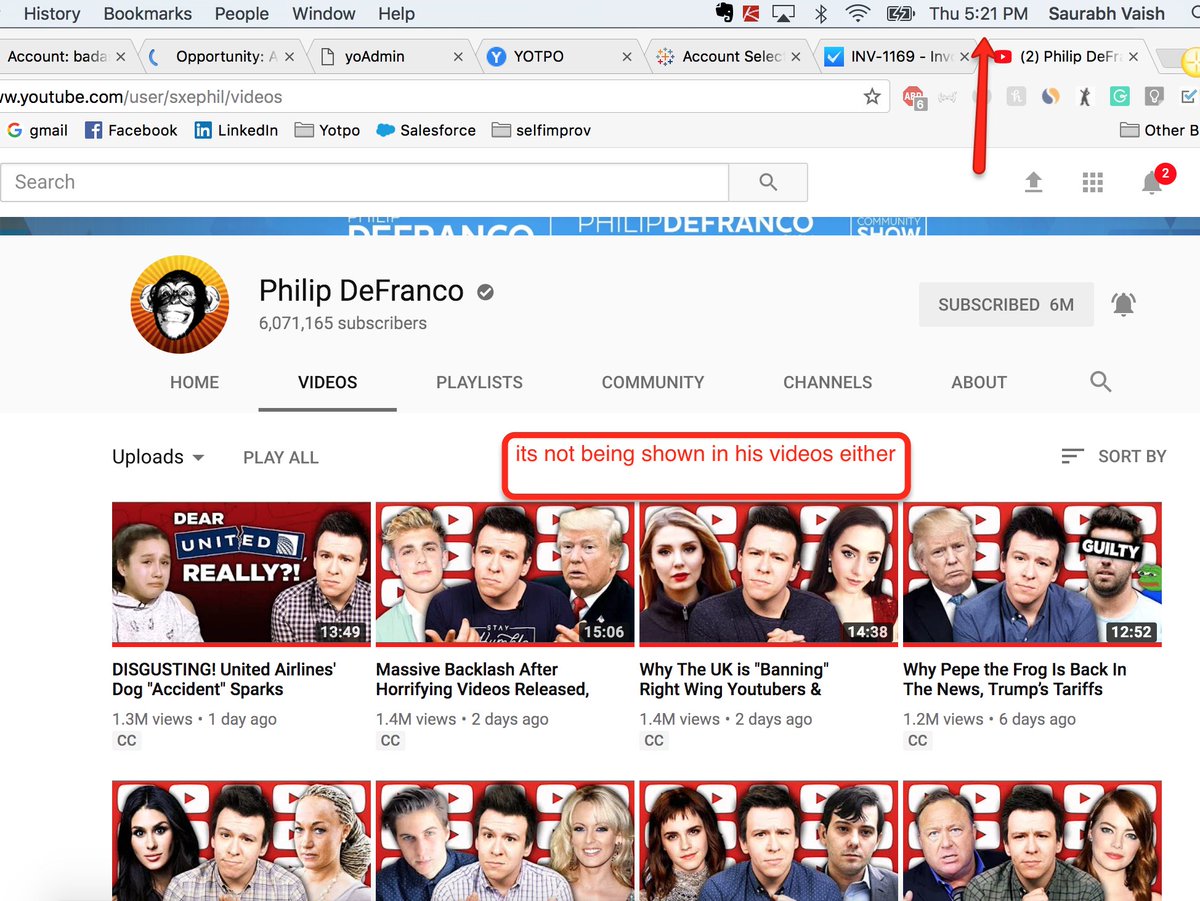Open the Wi-Fi status menu
Image resolution: width=1200 pixels, height=901 pixels.
(857, 14)
